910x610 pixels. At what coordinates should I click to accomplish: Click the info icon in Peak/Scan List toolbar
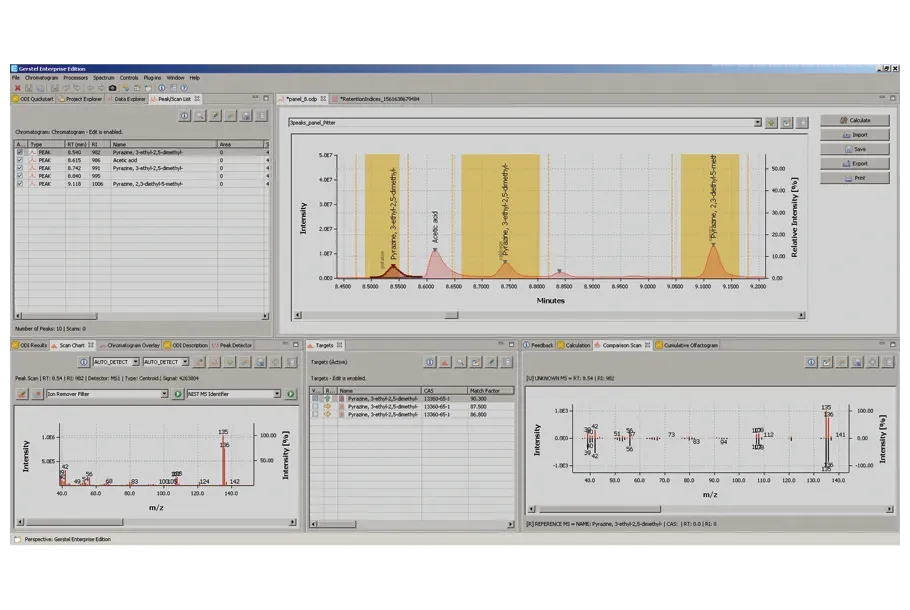pyautogui.click(x=185, y=116)
